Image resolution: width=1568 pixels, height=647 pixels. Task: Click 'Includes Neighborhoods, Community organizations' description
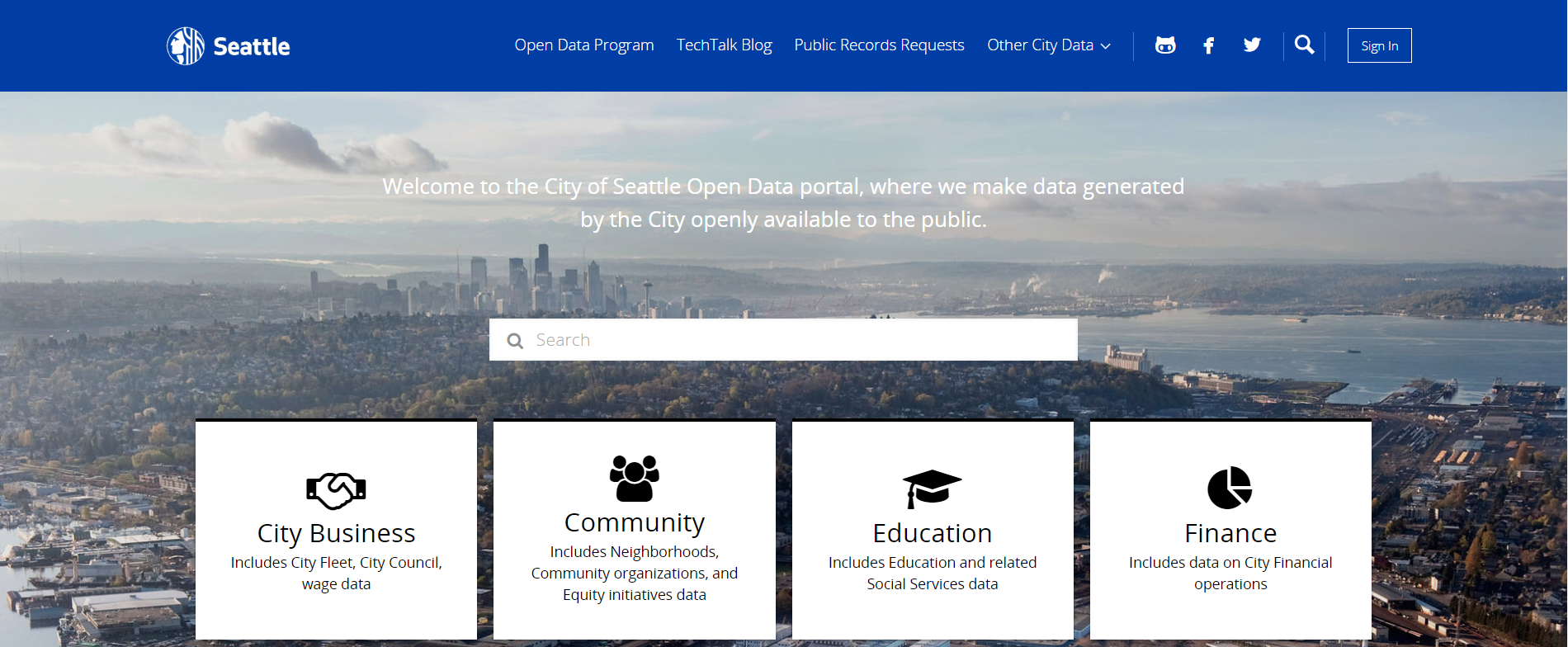click(x=635, y=573)
